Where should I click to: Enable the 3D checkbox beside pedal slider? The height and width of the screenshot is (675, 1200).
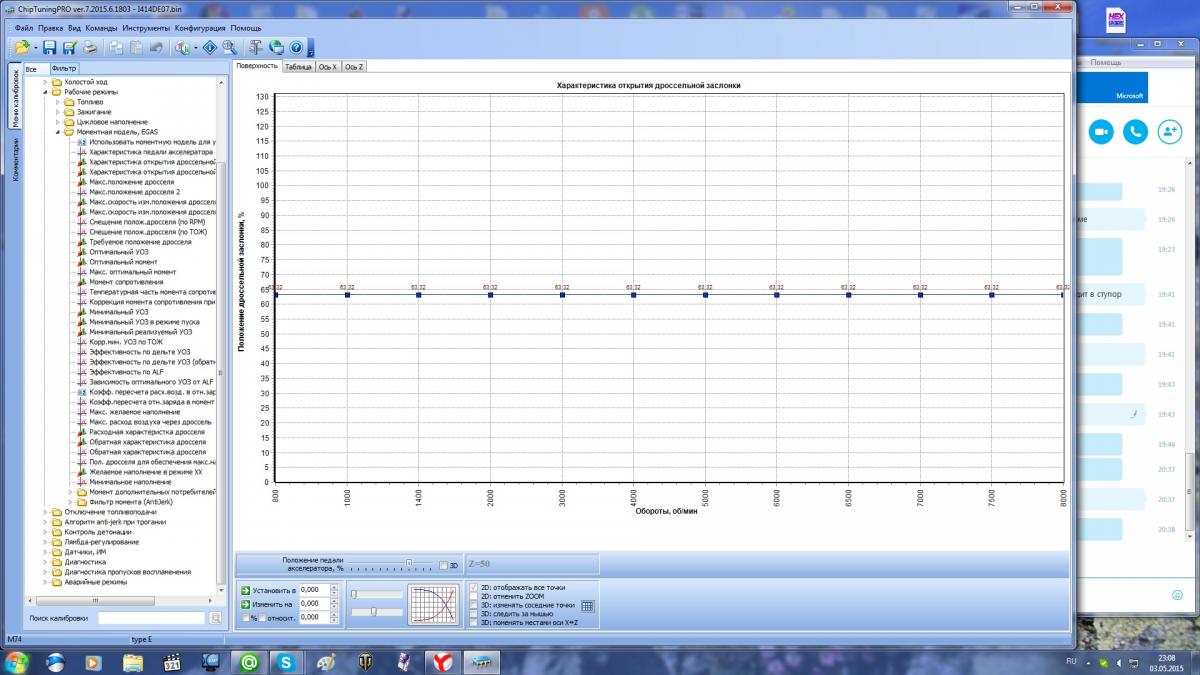[443, 566]
